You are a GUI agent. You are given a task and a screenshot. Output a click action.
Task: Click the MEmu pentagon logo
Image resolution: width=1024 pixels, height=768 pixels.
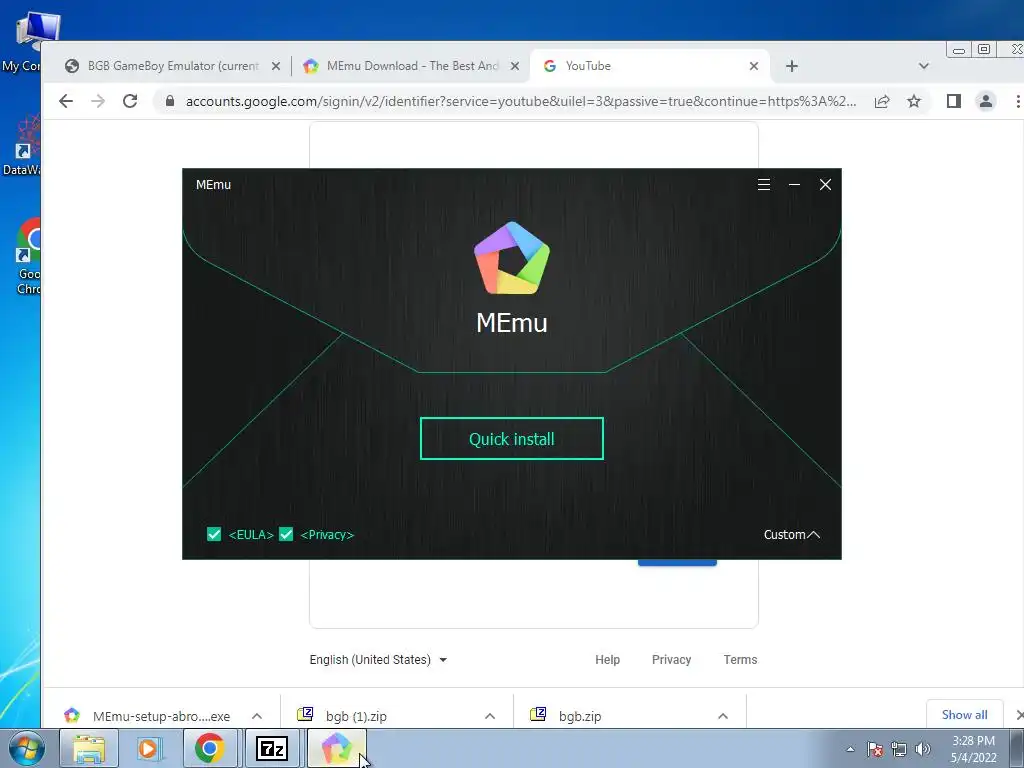(511, 258)
